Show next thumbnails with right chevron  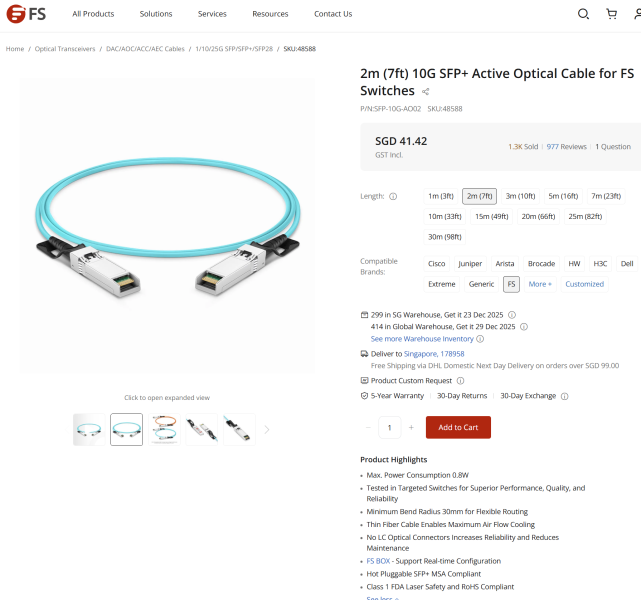click(x=267, y=430)
